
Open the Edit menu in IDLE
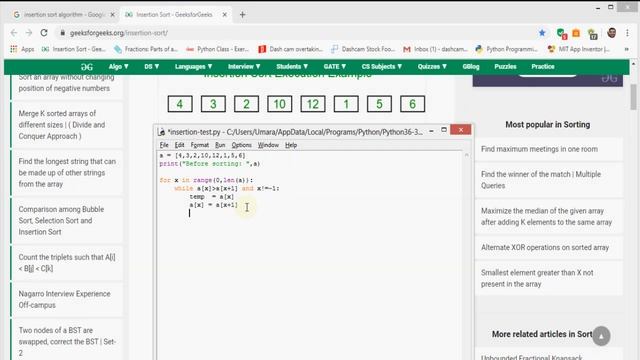(x=179, y=145)
